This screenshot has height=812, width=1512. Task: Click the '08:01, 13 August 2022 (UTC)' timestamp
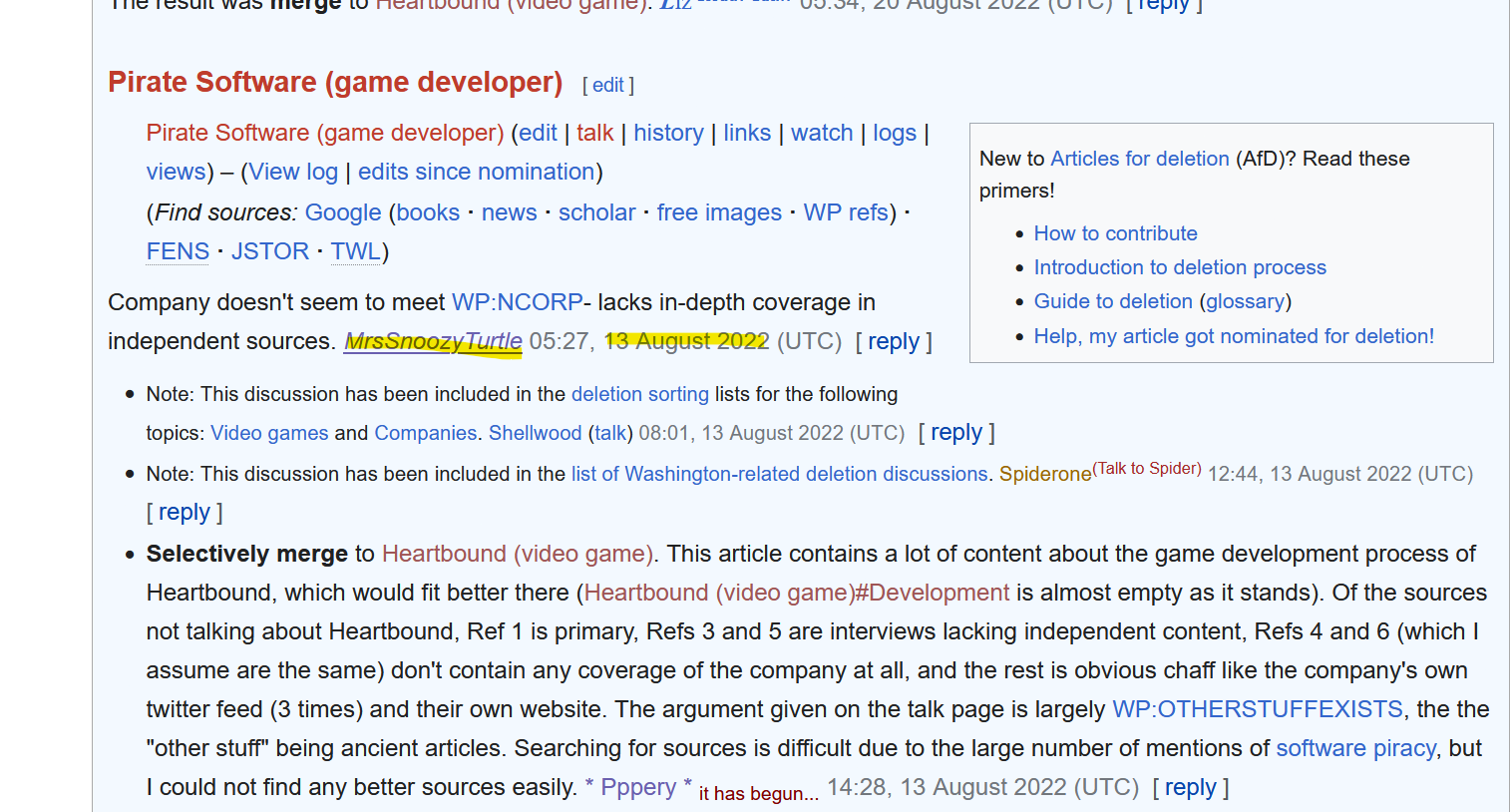pyautogui.click(x=772, y=433)
